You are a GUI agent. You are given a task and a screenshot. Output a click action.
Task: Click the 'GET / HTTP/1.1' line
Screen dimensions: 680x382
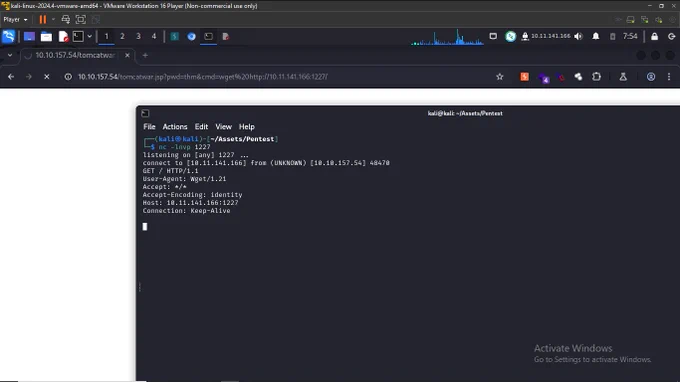point(170,171)
